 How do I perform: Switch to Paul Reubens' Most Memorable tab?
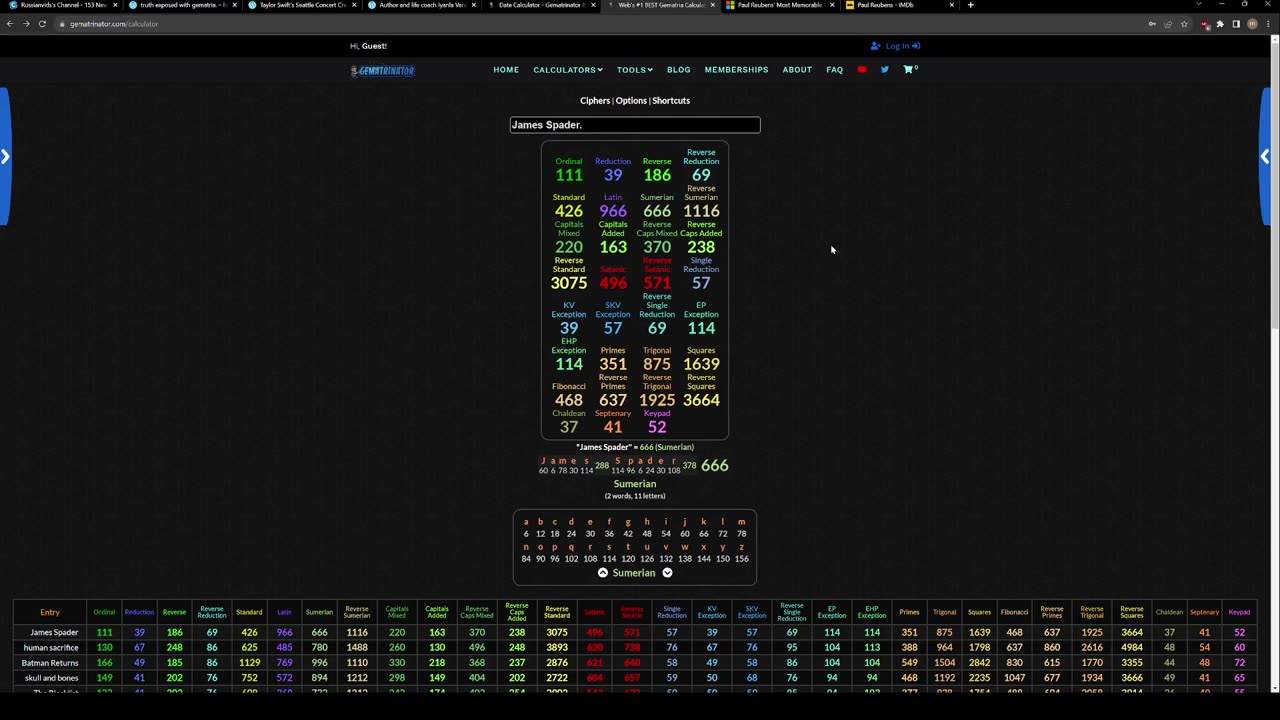[780, 5]
